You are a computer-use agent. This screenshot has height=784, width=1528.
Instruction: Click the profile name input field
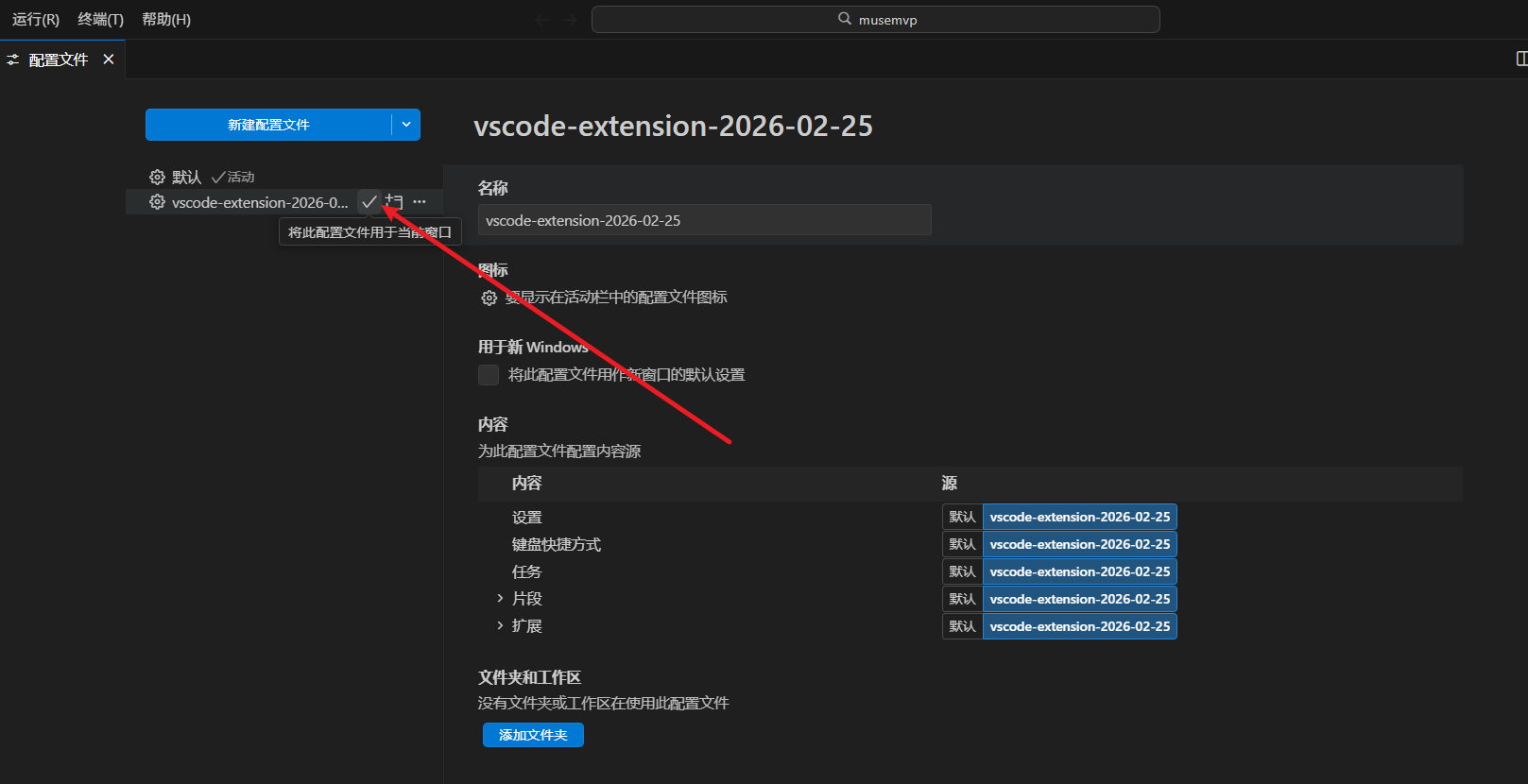704,220
